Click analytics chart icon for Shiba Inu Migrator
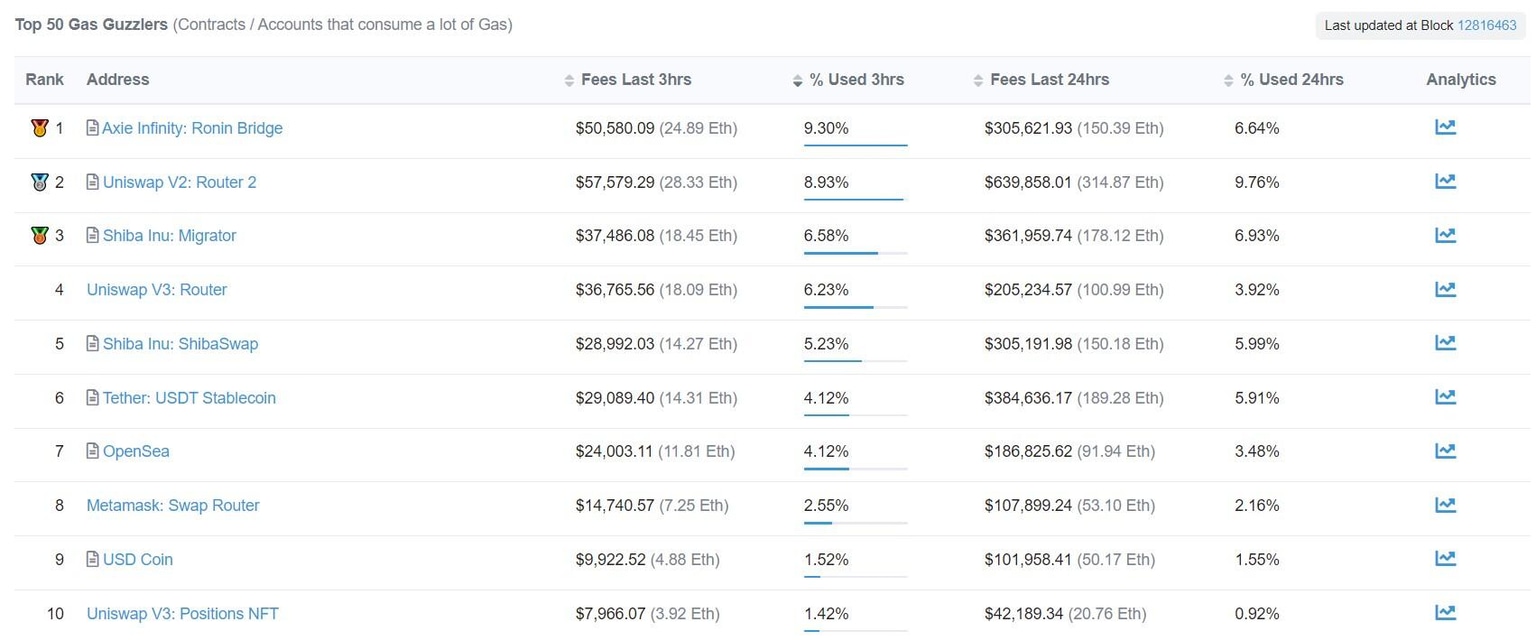Screen dimensions: 1536x642 [x=1445, y=235]
